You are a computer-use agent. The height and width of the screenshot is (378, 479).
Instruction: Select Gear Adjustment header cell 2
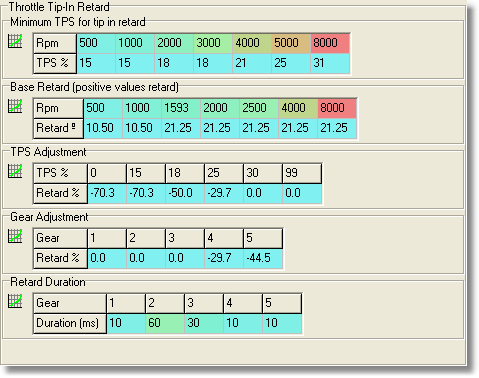coord(146,238)
